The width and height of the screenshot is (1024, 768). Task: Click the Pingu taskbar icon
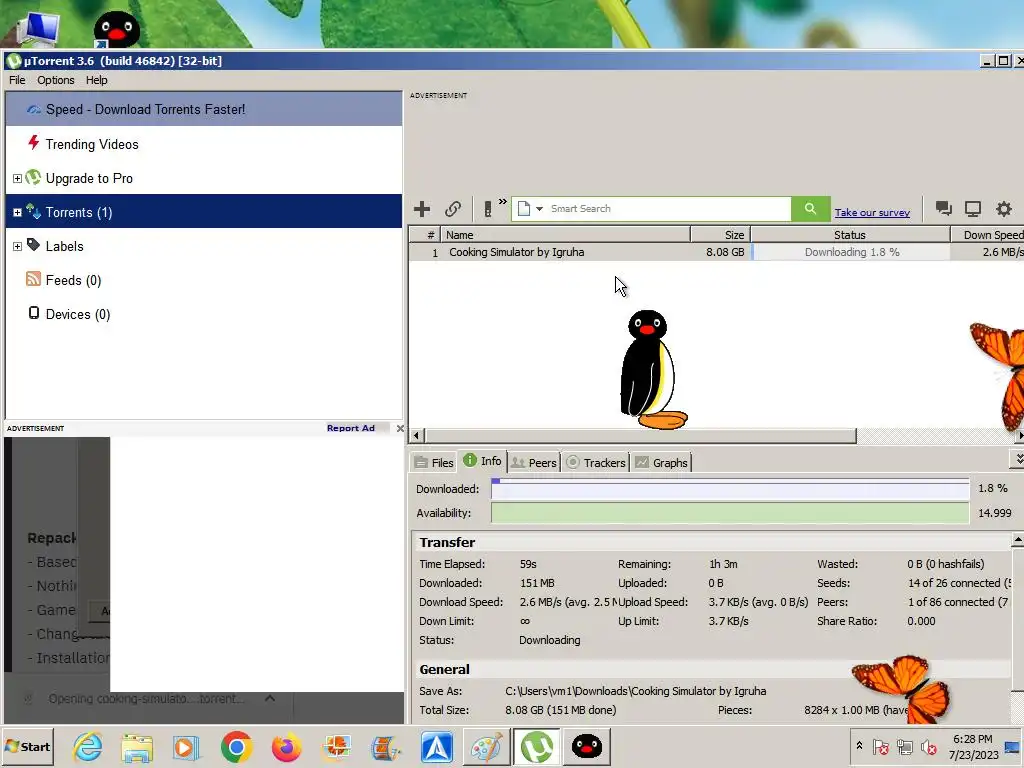pos(586,746)
